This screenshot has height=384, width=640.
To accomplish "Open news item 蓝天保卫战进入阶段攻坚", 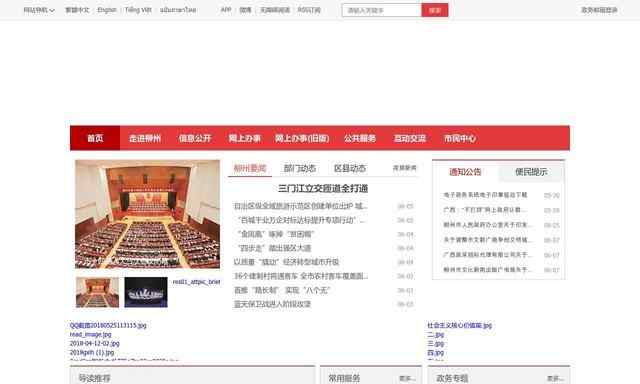I will [x=272, y=304].
